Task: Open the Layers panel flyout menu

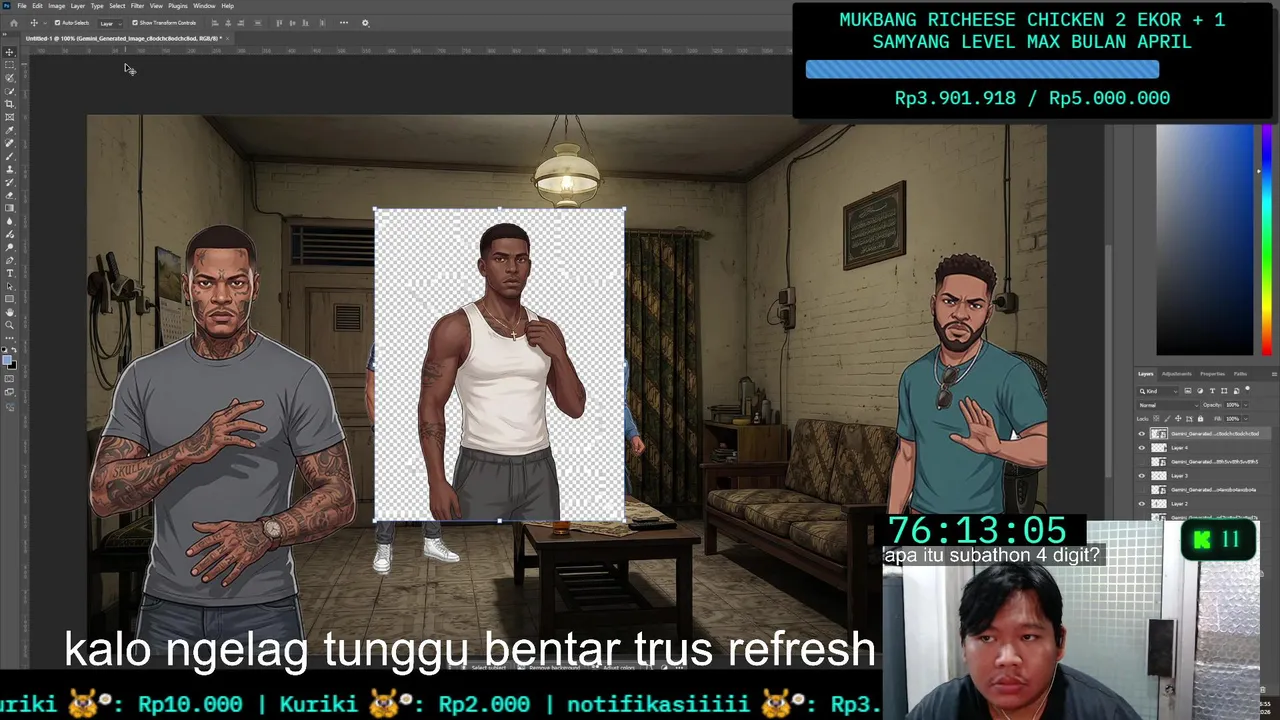Action: 1274,374
